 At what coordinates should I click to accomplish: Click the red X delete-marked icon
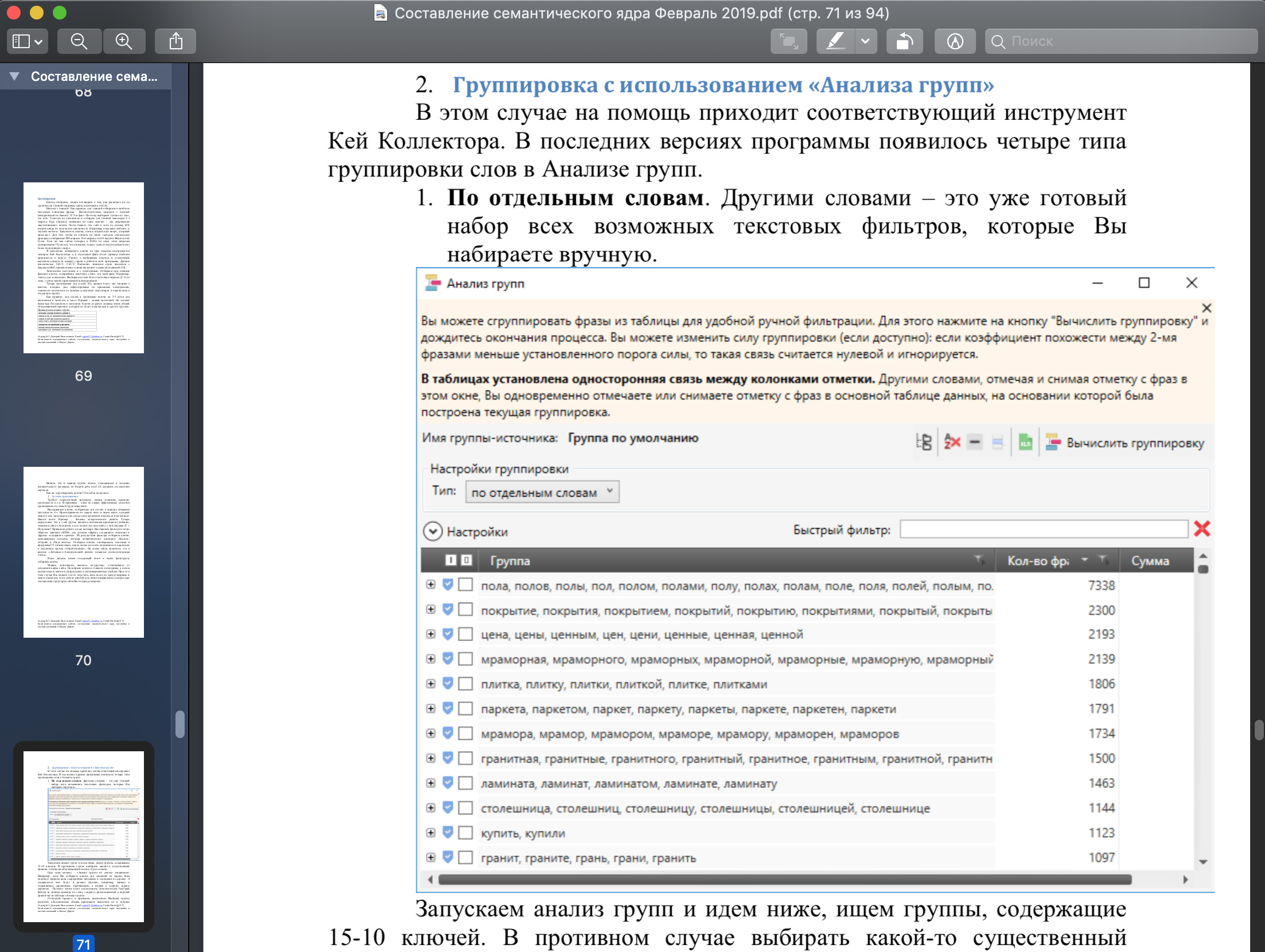point(952,442)
